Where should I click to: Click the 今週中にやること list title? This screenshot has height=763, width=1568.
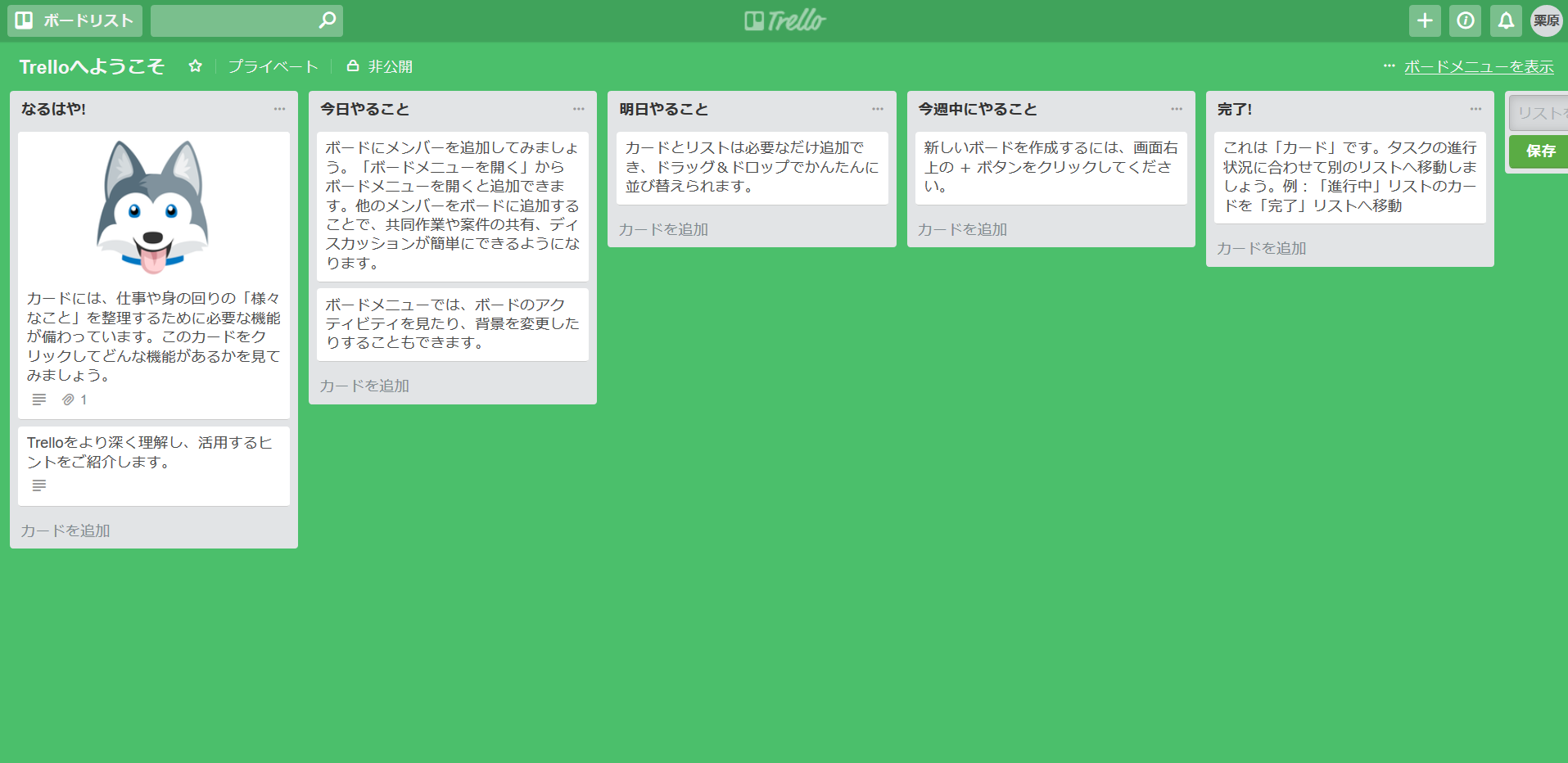[x=977, y=109]
